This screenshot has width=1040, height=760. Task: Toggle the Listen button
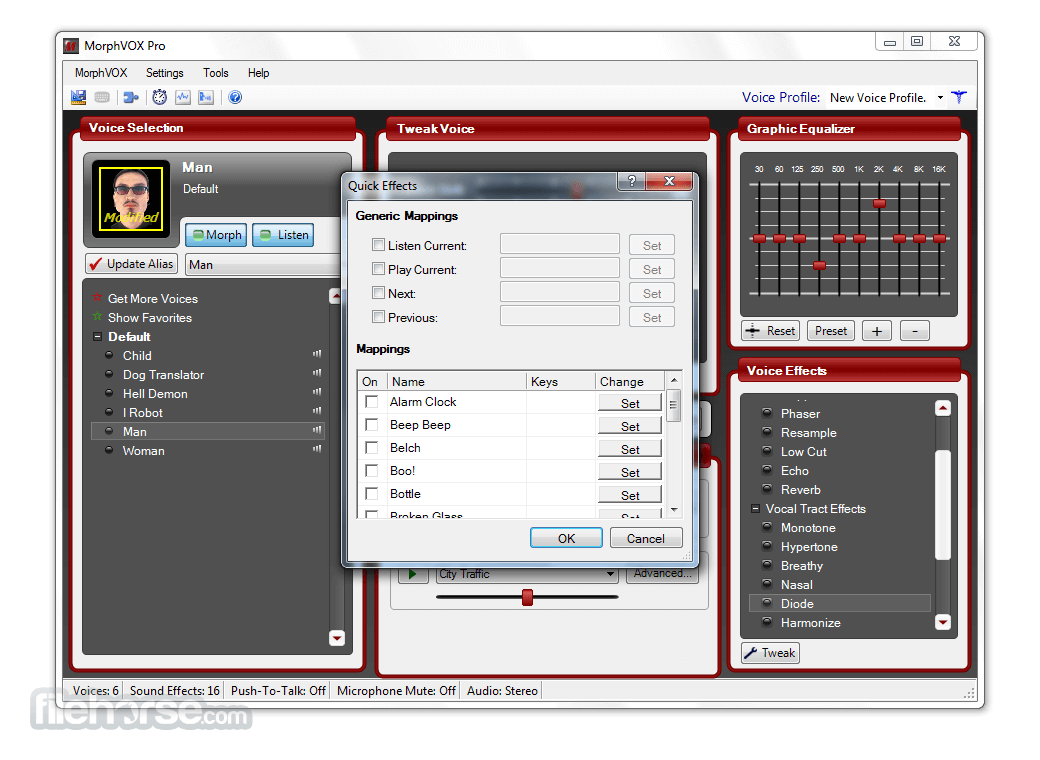[283, 235]
